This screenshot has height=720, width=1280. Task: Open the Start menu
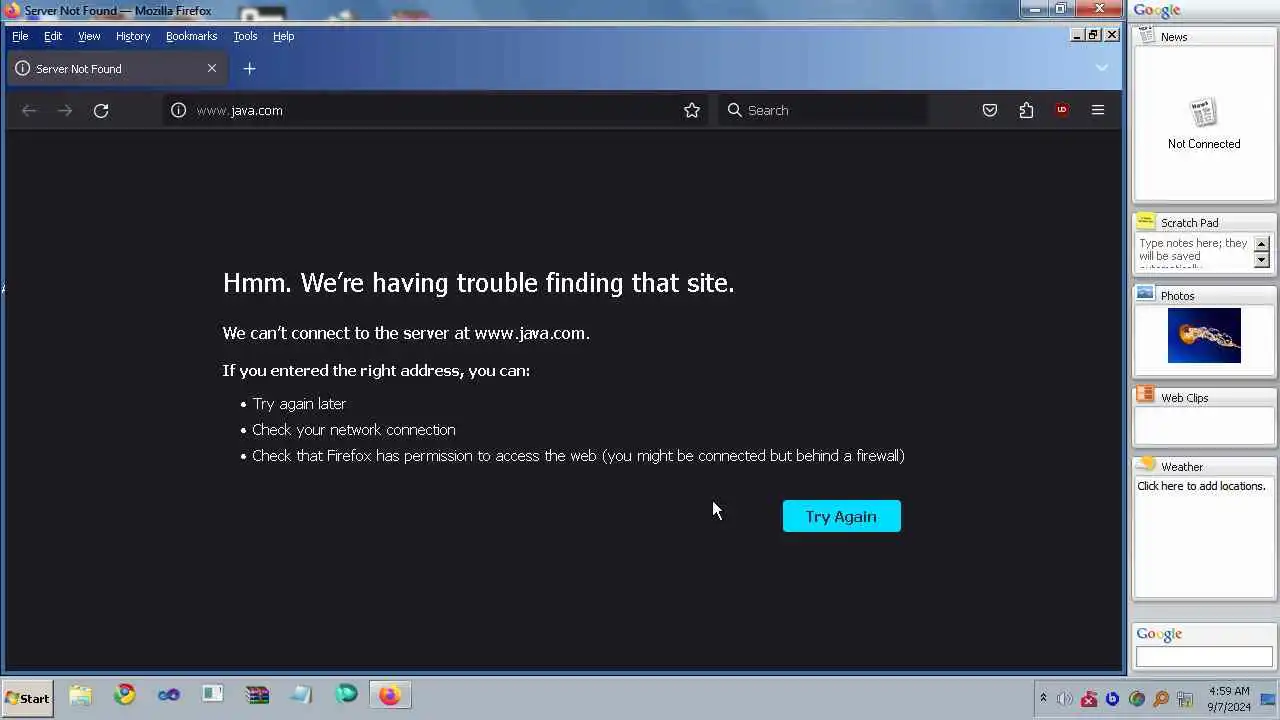tap(27, 698)
